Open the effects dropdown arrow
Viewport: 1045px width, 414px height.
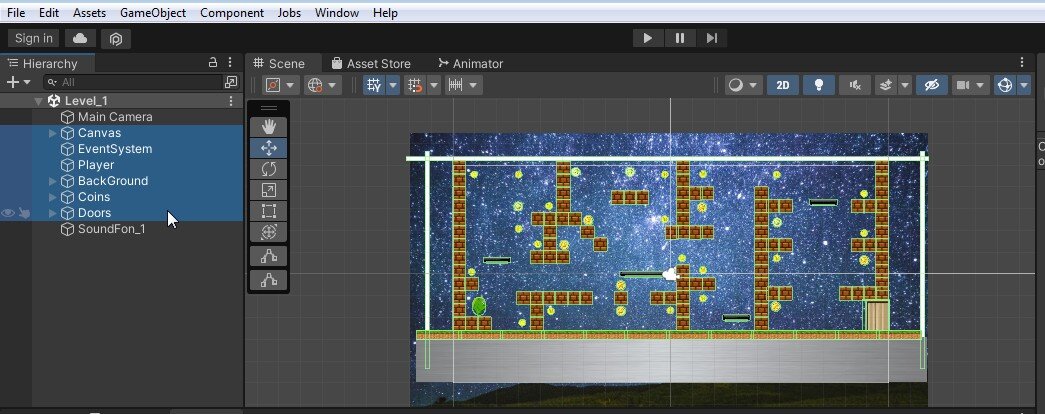click(x=904, y=85)
